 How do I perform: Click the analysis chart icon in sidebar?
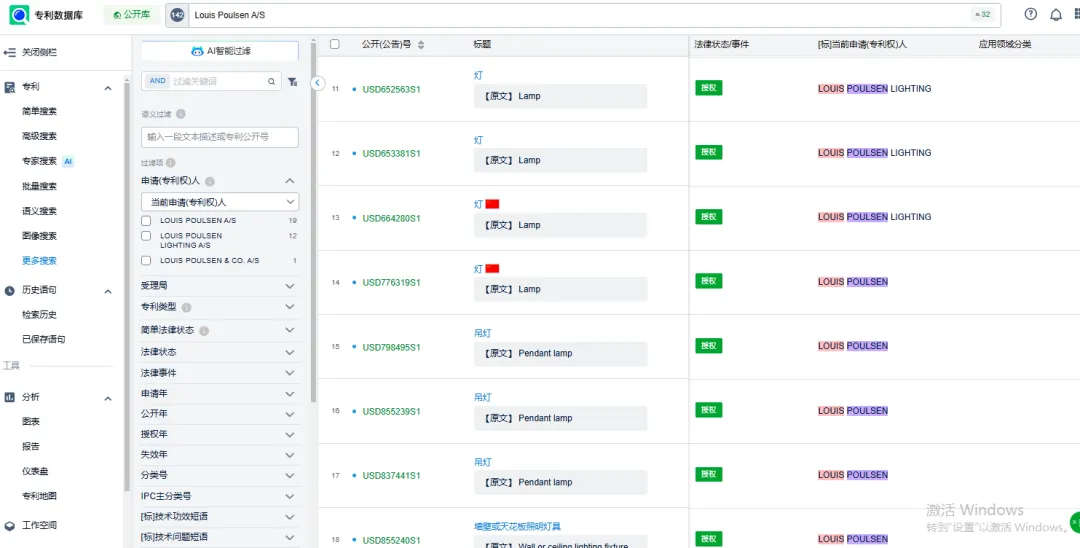coord(10,397)
